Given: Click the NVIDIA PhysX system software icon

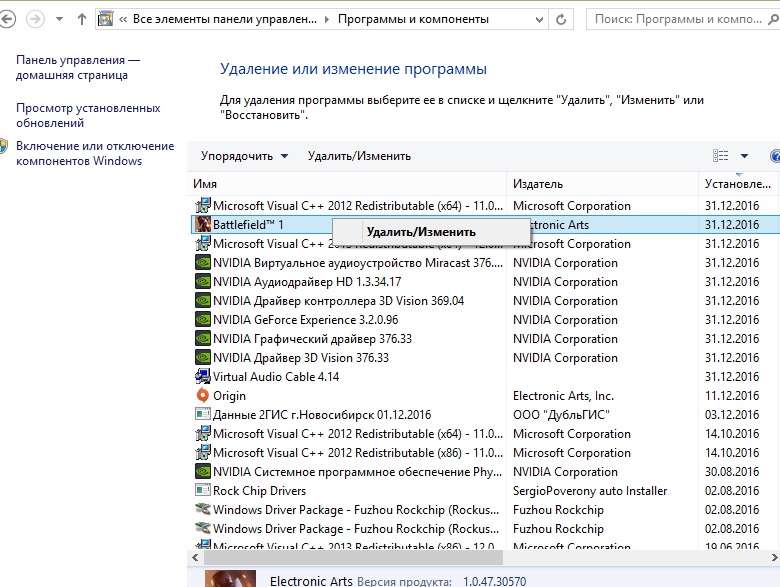Looking at the screenshot, I should coord(203,471).
